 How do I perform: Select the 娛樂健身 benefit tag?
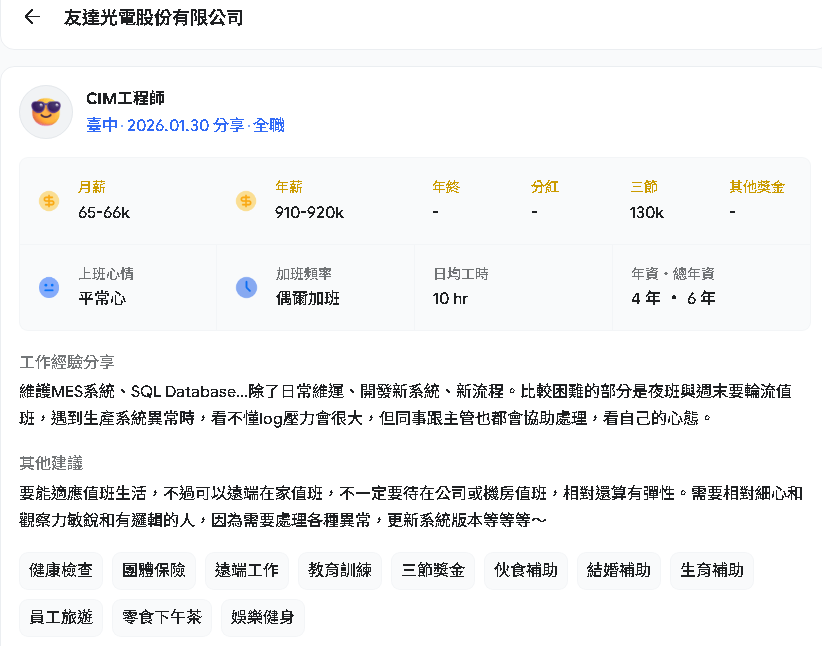click(x=262, y=617)
